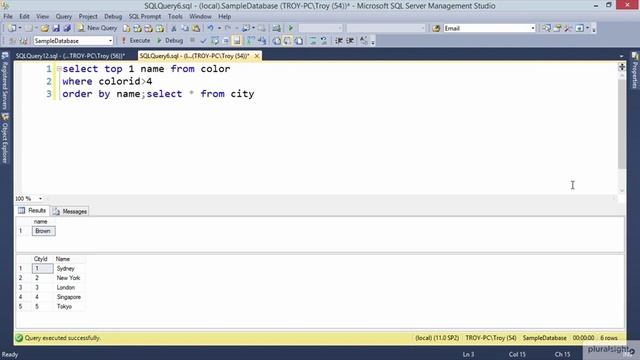Select the Brown result cell
This screenshot has width=640, height=360.
point(43,231)
